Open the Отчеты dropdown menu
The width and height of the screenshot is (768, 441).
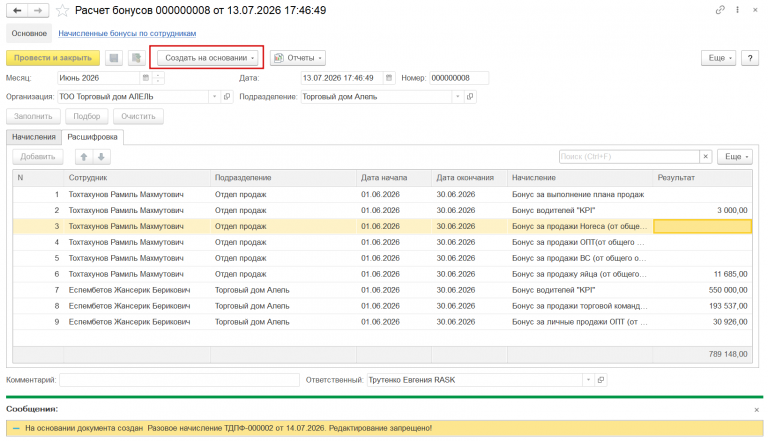(x=298, y=58)
